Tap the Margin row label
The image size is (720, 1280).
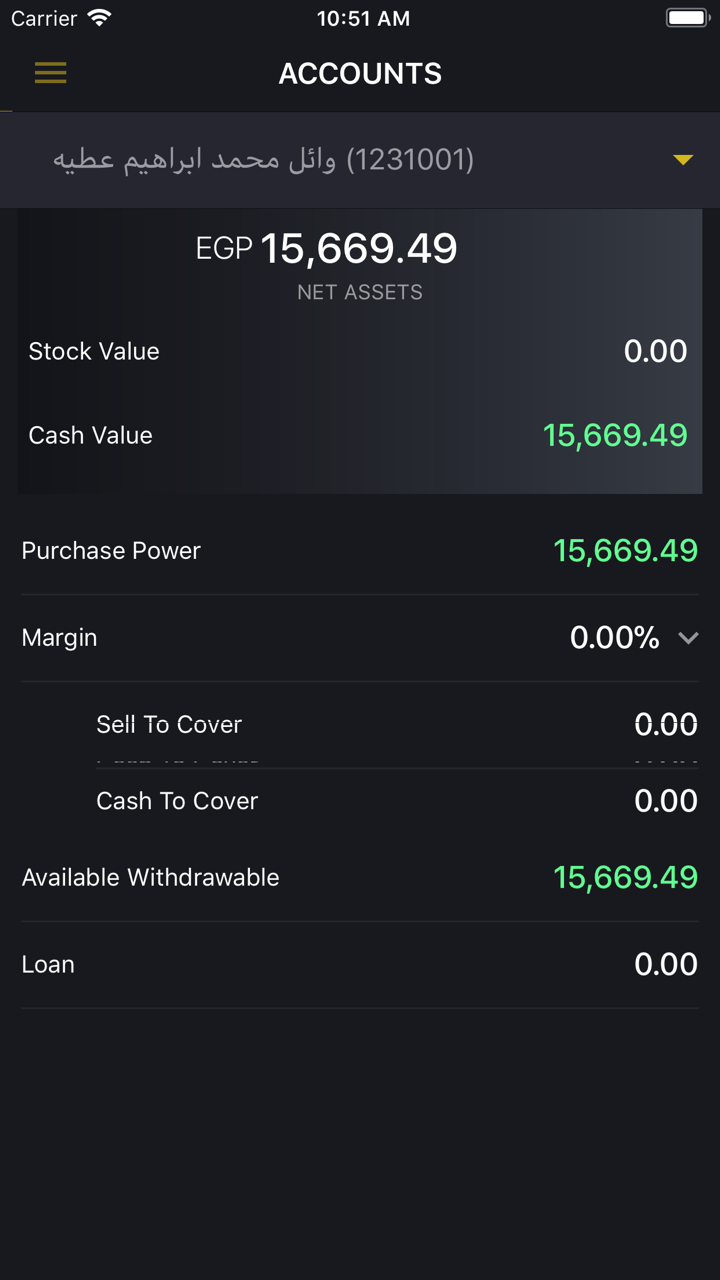pos(59,638)
